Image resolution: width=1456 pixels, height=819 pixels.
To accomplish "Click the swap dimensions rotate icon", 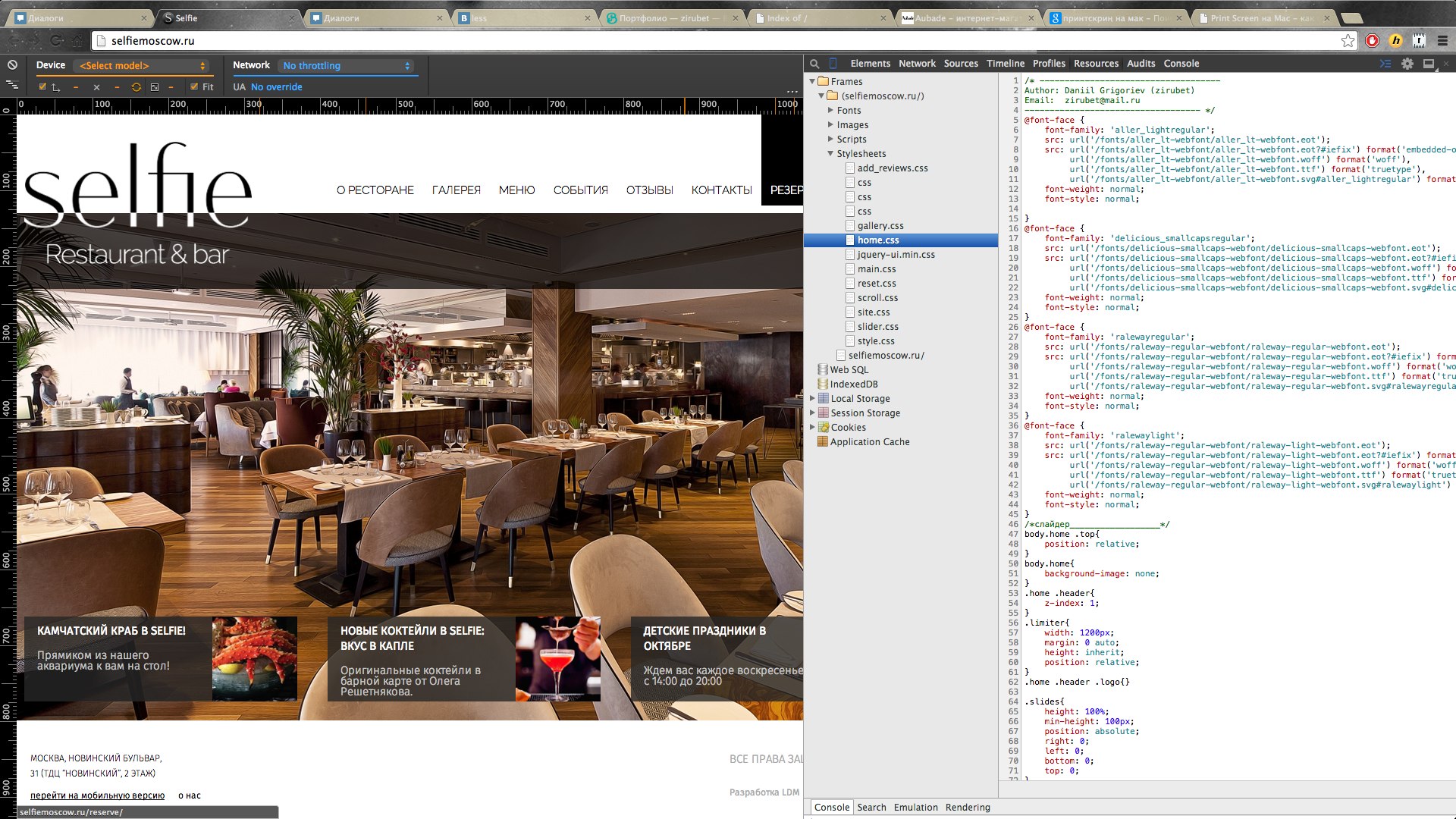I will pos(136,87).
